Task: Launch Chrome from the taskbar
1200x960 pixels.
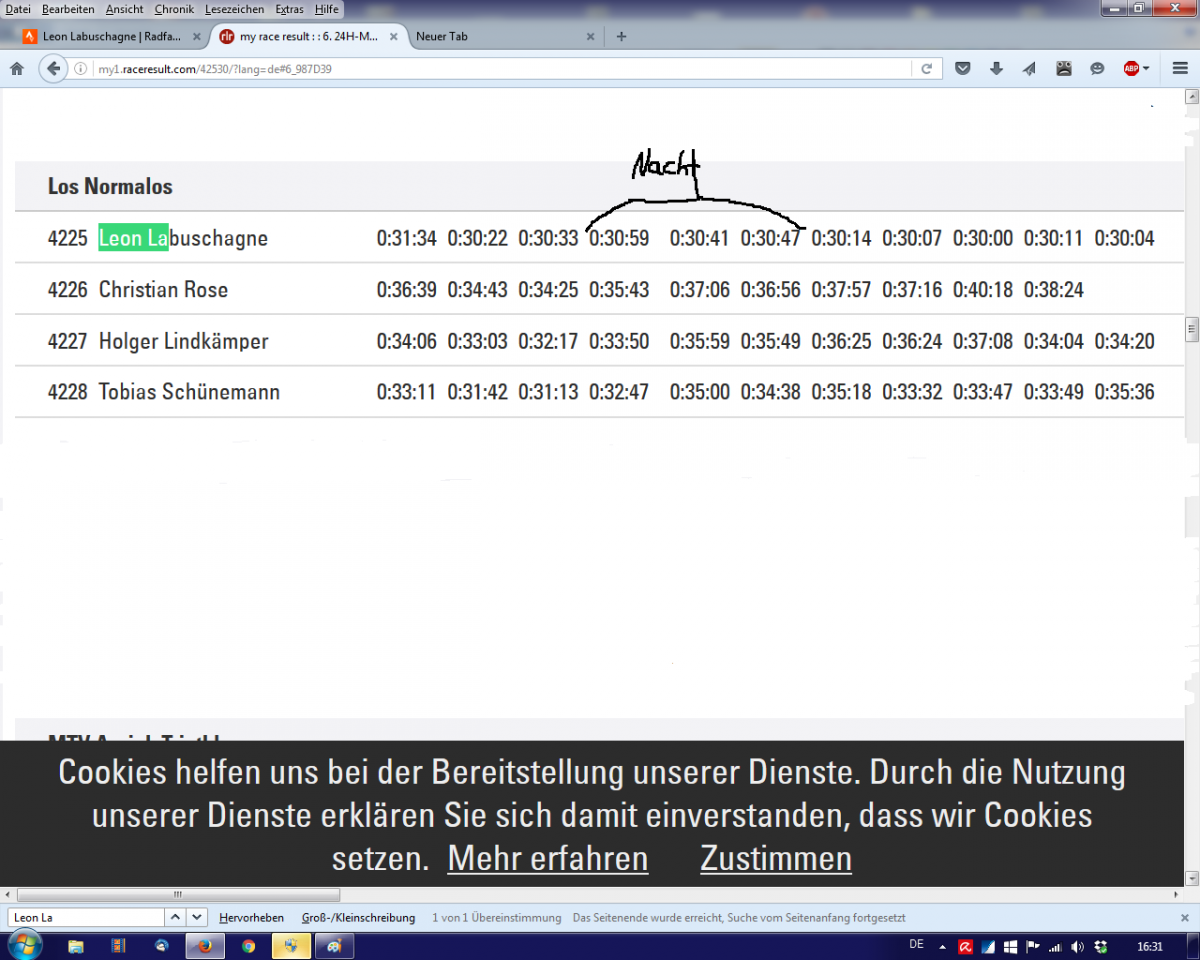Action: (x=248, y=946)
